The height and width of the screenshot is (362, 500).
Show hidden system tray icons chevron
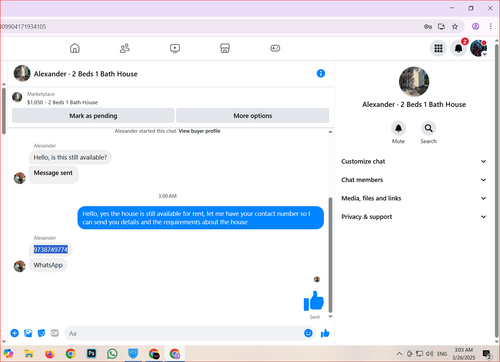(399, 354)
